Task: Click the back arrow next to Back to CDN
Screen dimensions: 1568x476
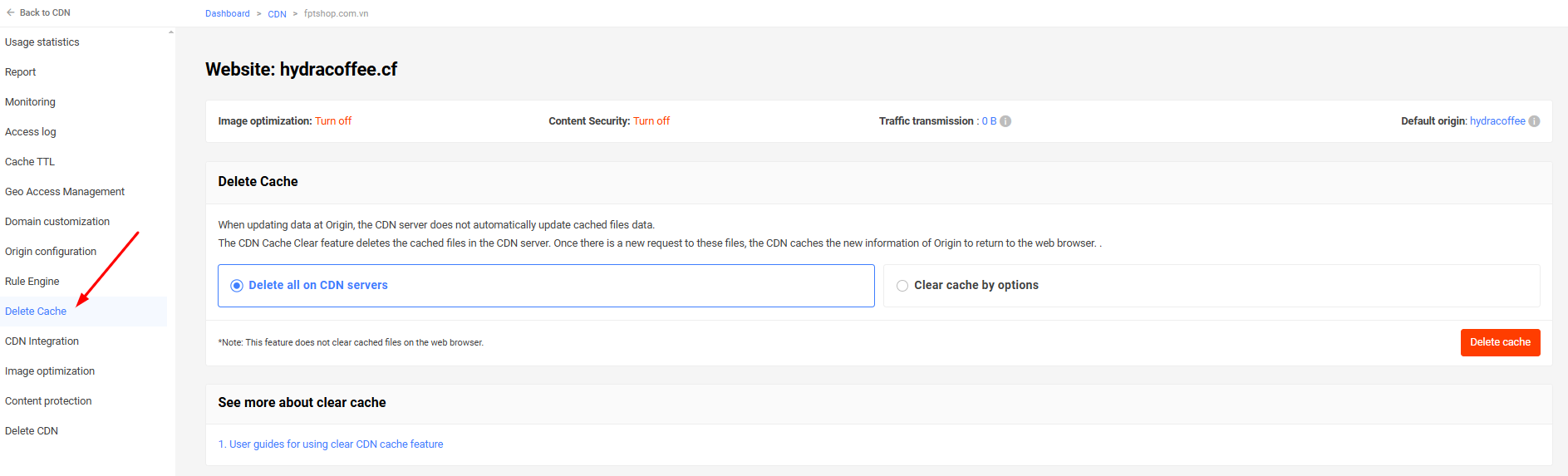Action: pyautogui.click(x=11, y=12)
